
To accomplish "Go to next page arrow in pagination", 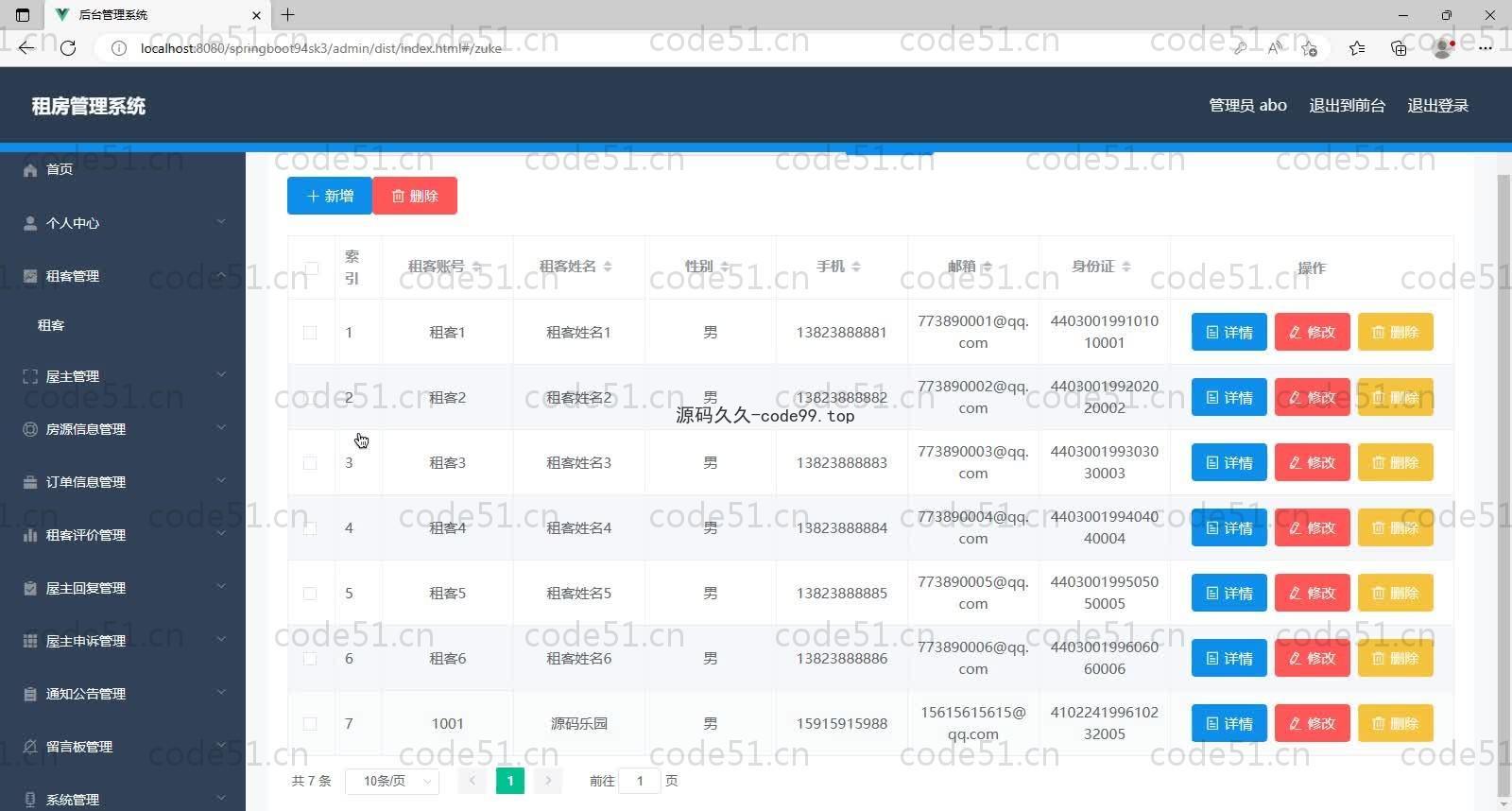I will 548,781.
